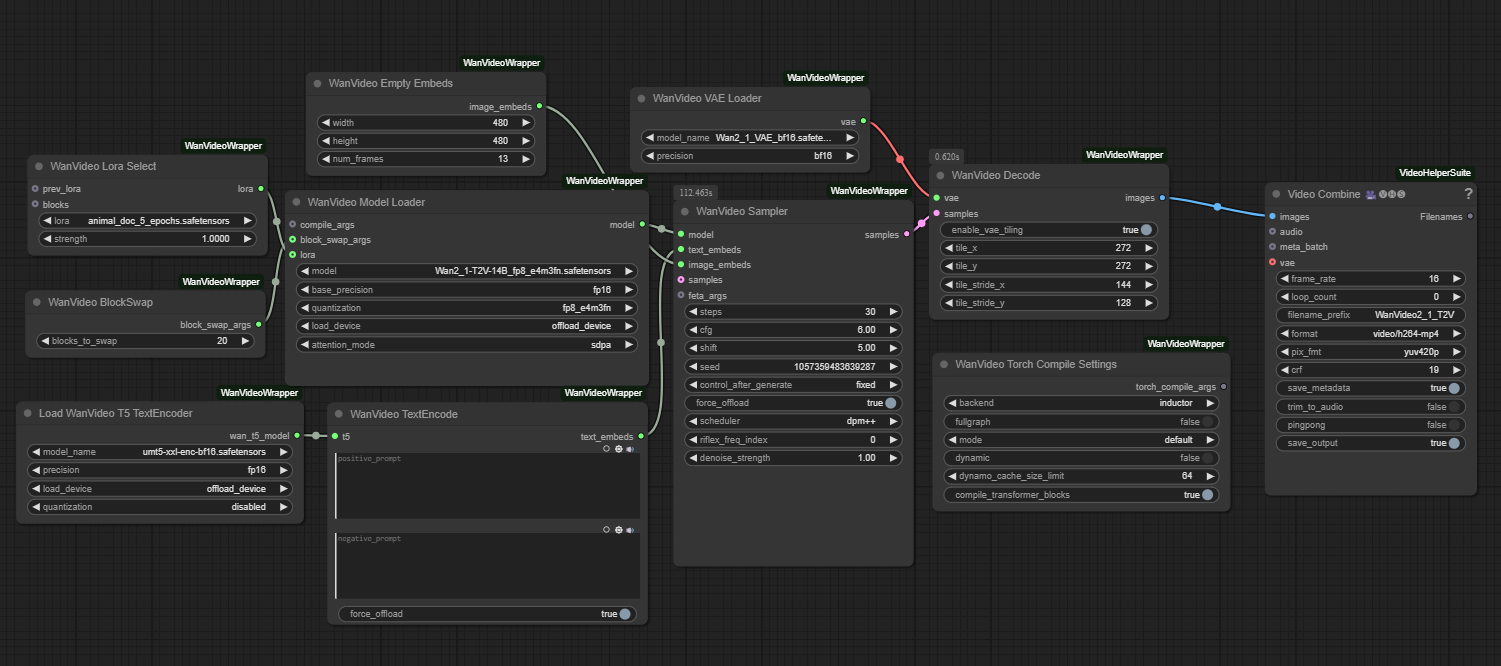Click the circle icon above positive_prompt
1501x666 pixels.
[x=607, y=449]
